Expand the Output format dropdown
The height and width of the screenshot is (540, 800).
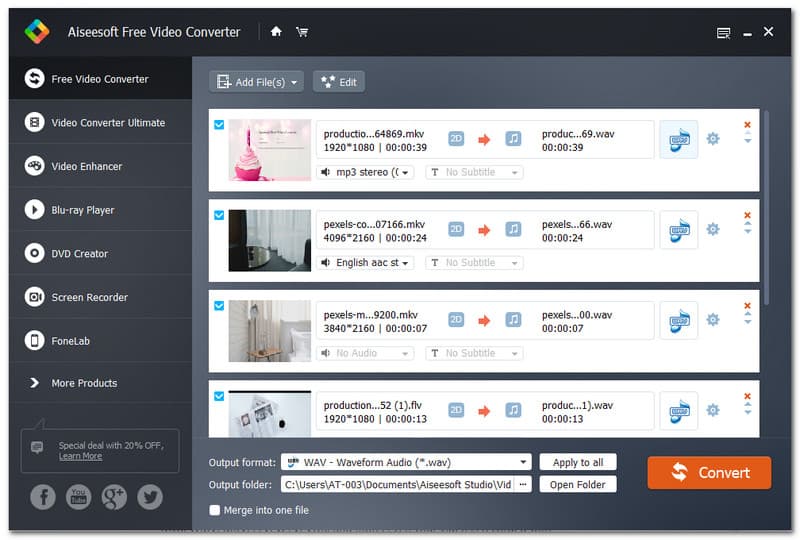pos(523,462)
